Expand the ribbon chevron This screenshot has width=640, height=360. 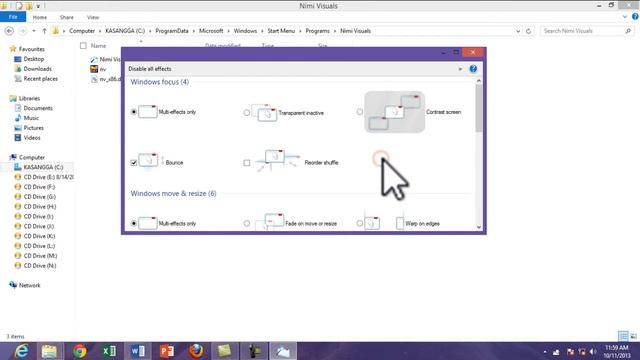tap(625, 17)
